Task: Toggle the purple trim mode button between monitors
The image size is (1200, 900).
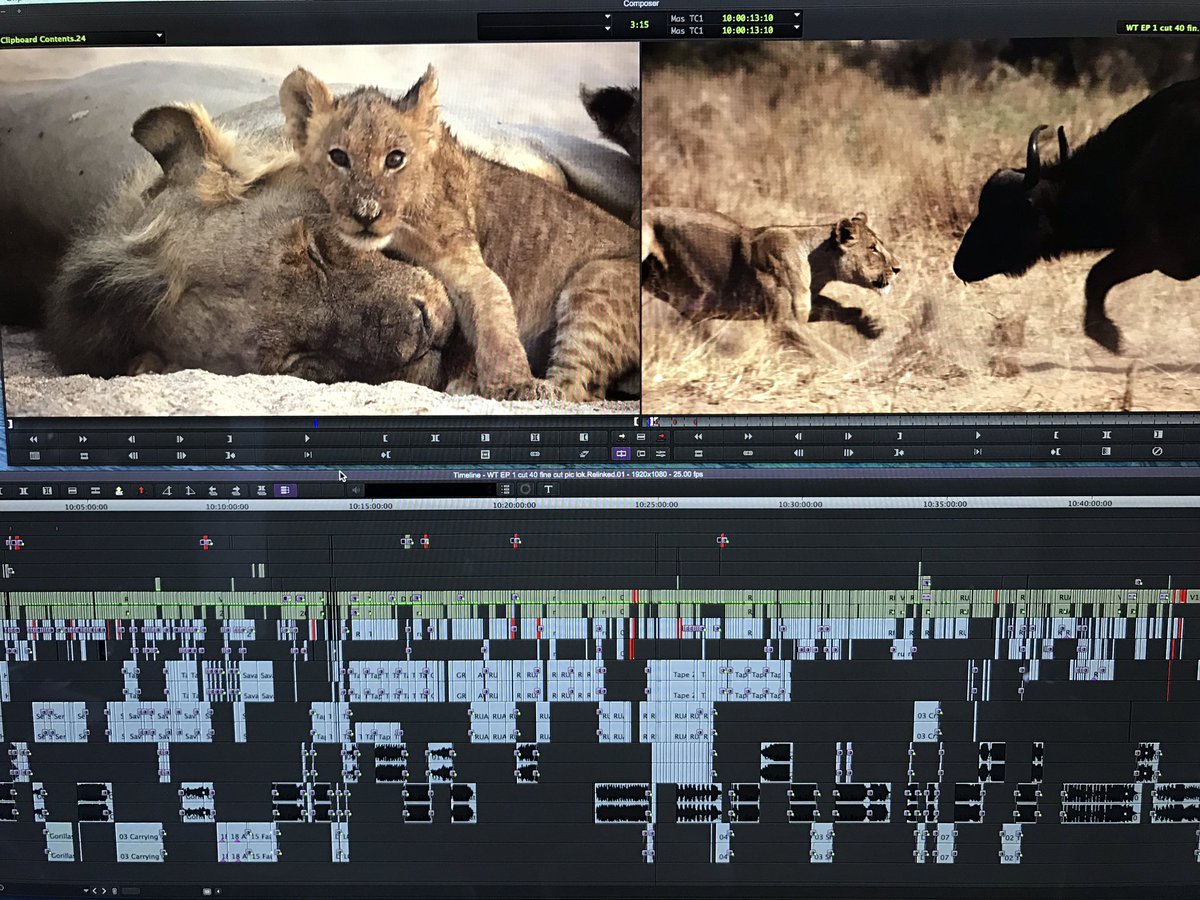Action: point(621,453)
